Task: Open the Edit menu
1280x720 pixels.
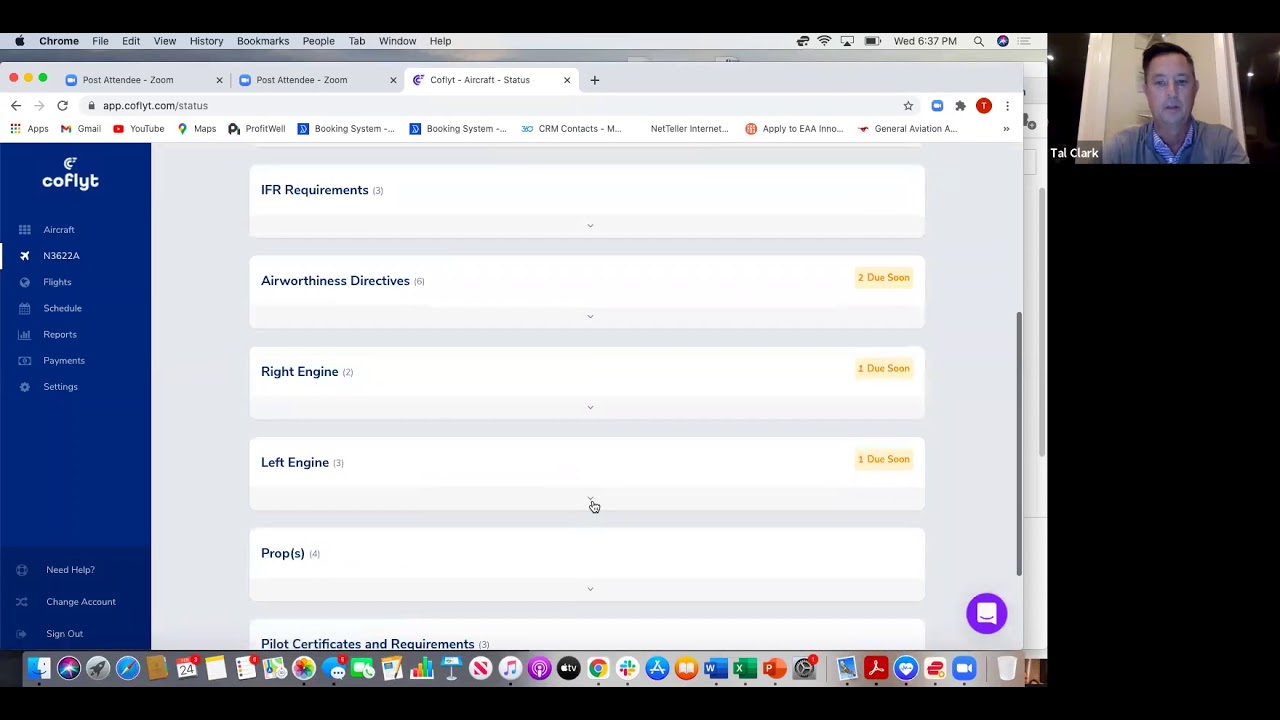Action: click(131, 41)
